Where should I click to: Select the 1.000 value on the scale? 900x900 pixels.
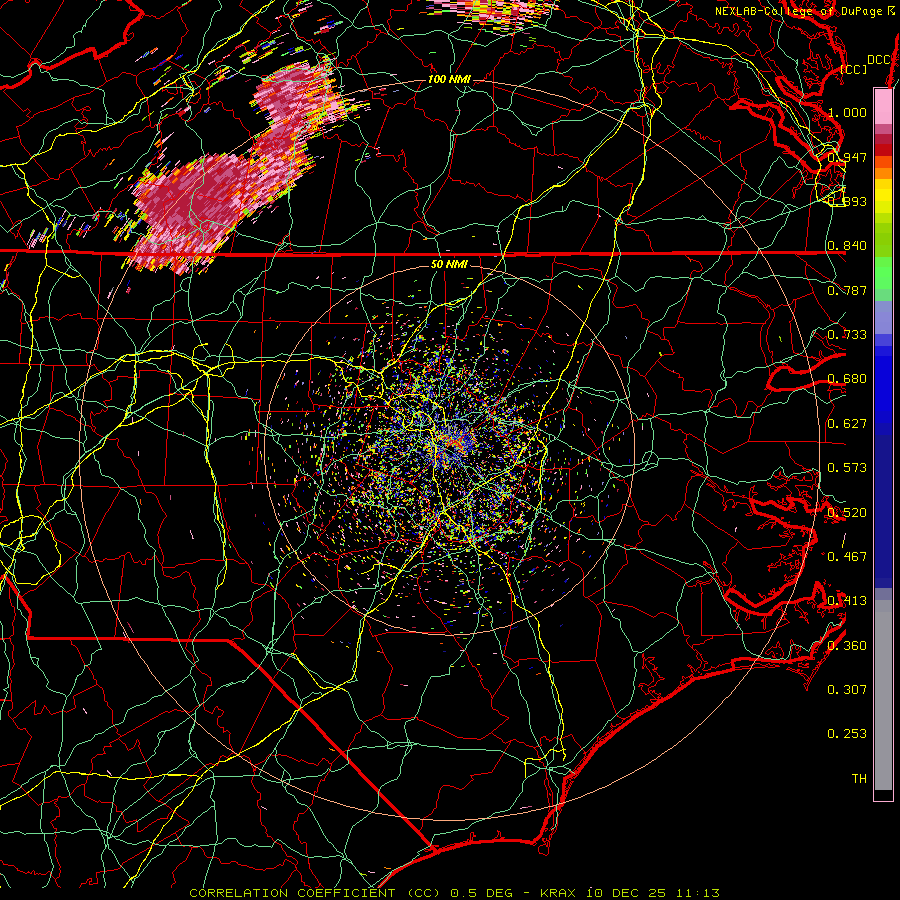[x=847, y=112]
